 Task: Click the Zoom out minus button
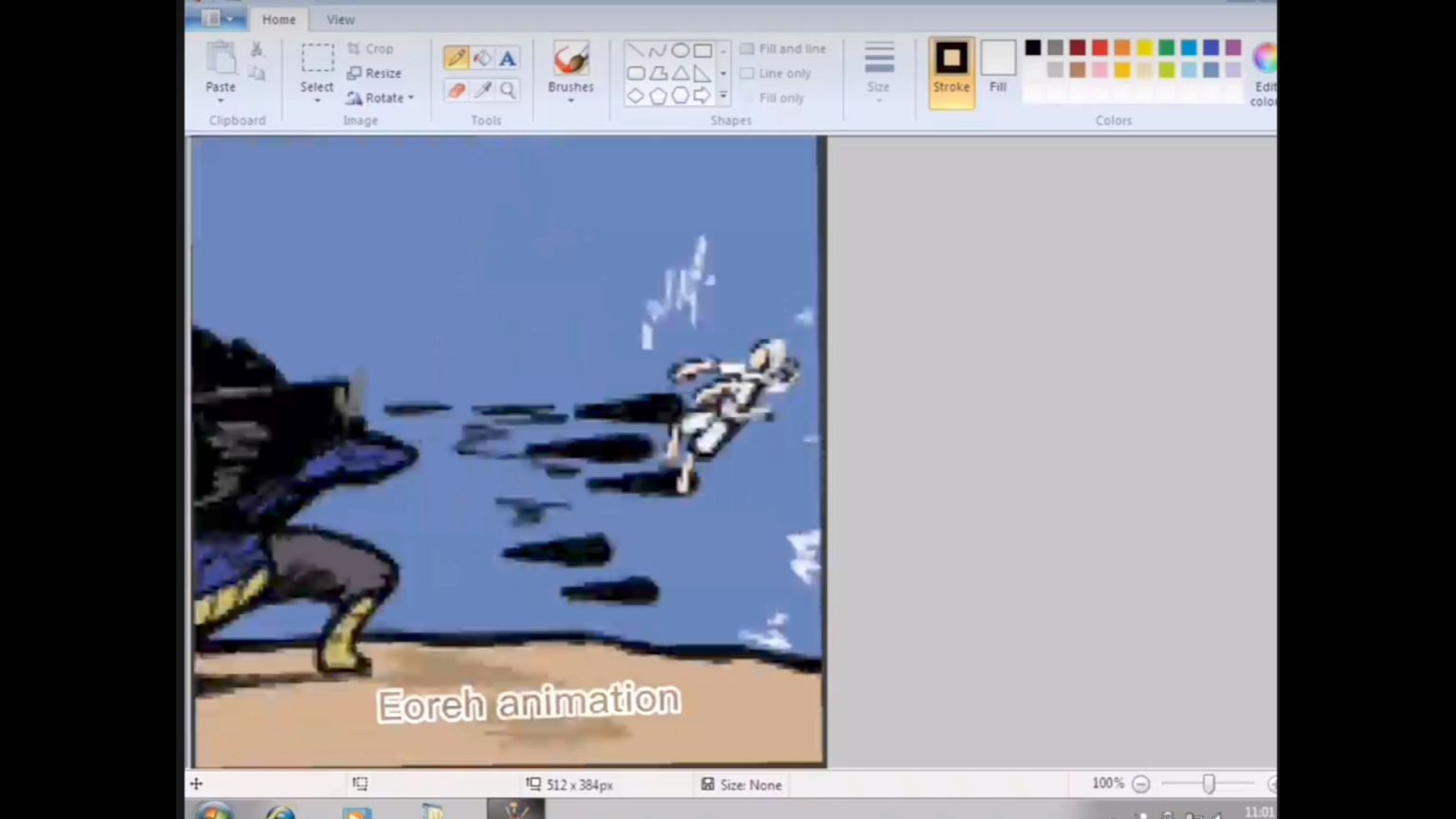coord(1141,784)
